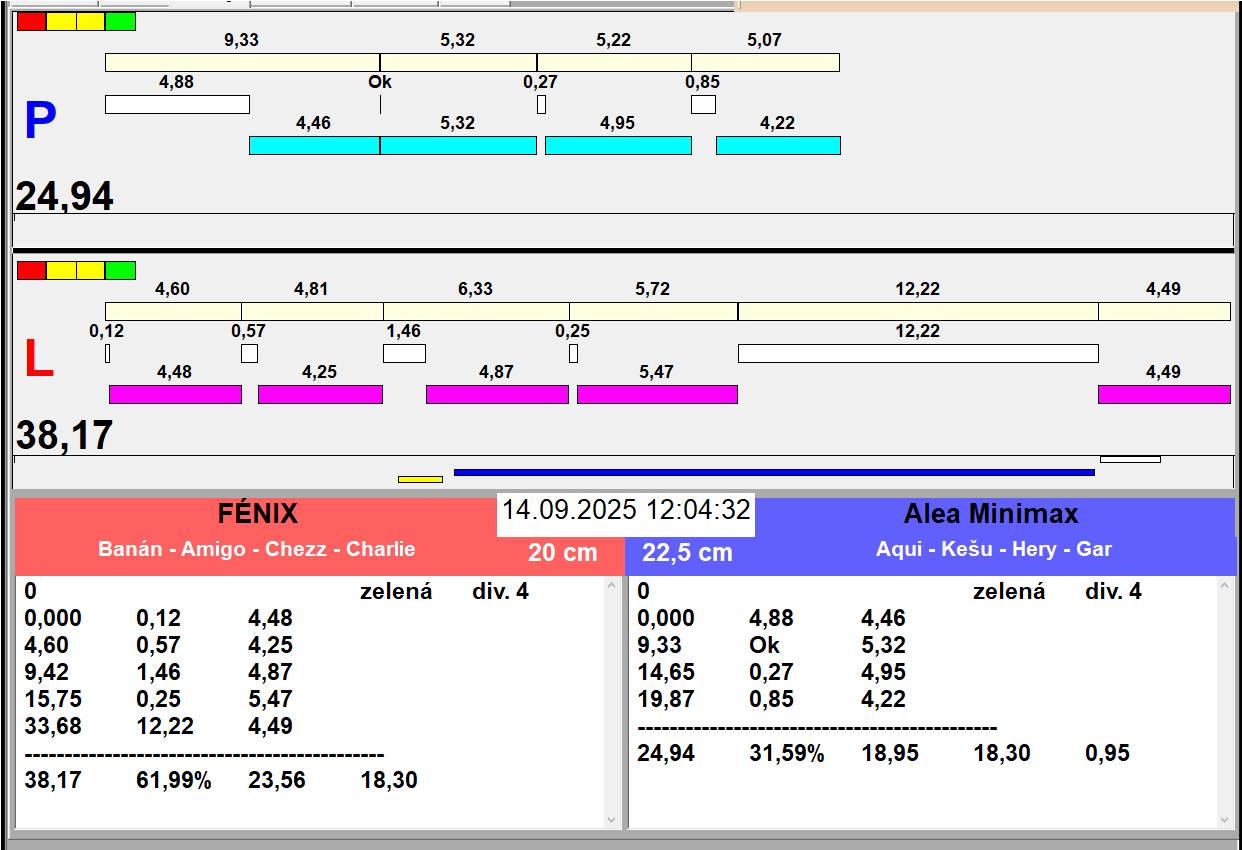Select the cyan bar labeled 4,46
The height and width of the screenshot is (850, 1242).
[314, 145]
